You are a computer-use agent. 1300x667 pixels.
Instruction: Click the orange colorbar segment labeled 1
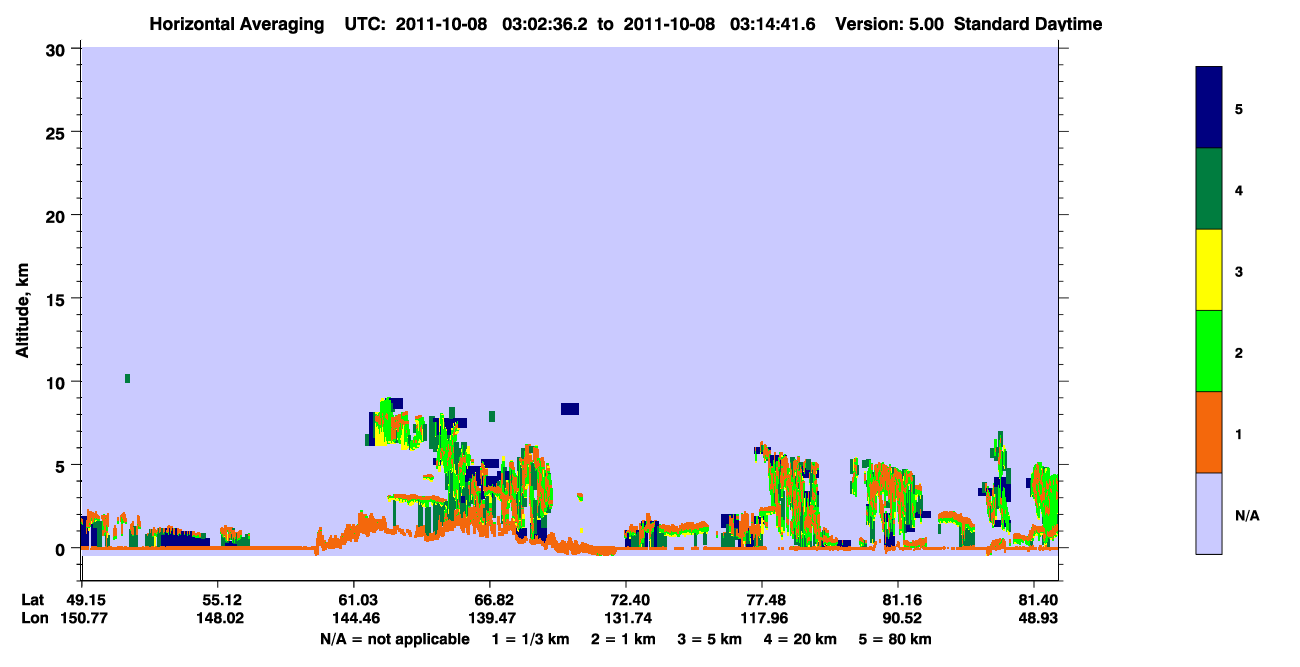1209,432
